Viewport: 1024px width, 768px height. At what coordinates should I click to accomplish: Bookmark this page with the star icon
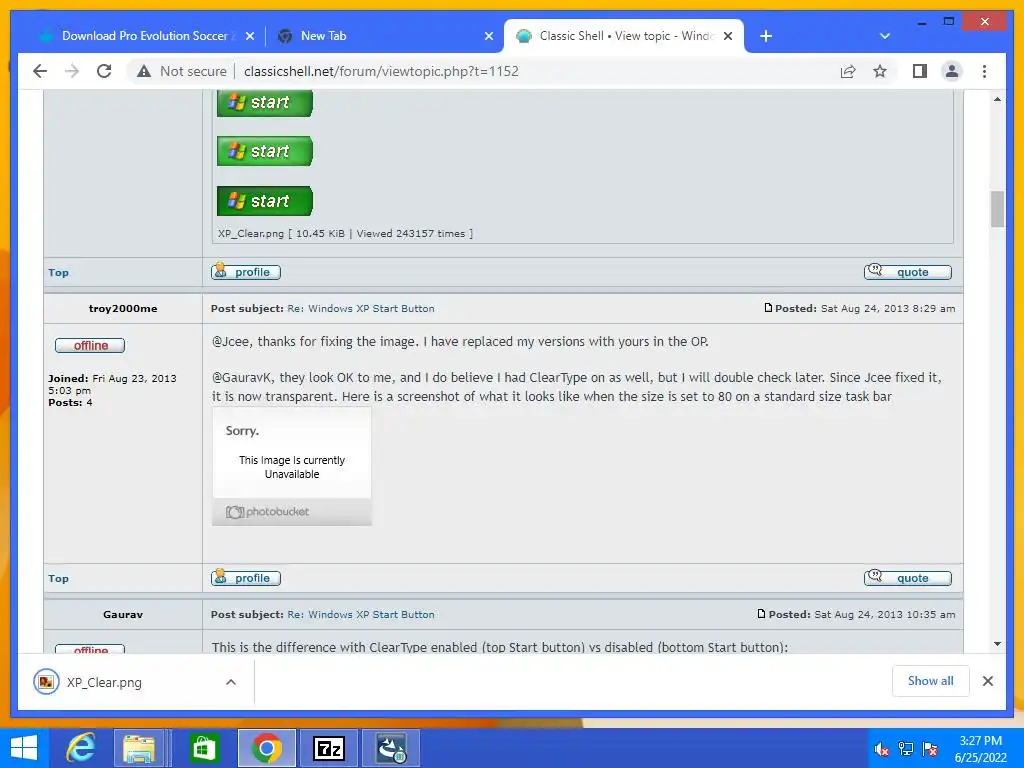coord(880,71)
